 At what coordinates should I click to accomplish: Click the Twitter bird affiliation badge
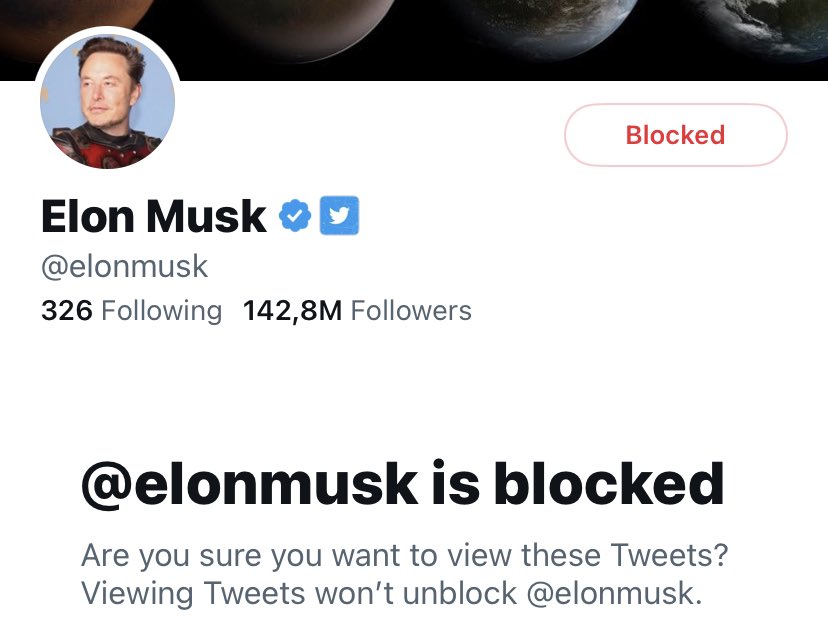click(x=339, y=216)
